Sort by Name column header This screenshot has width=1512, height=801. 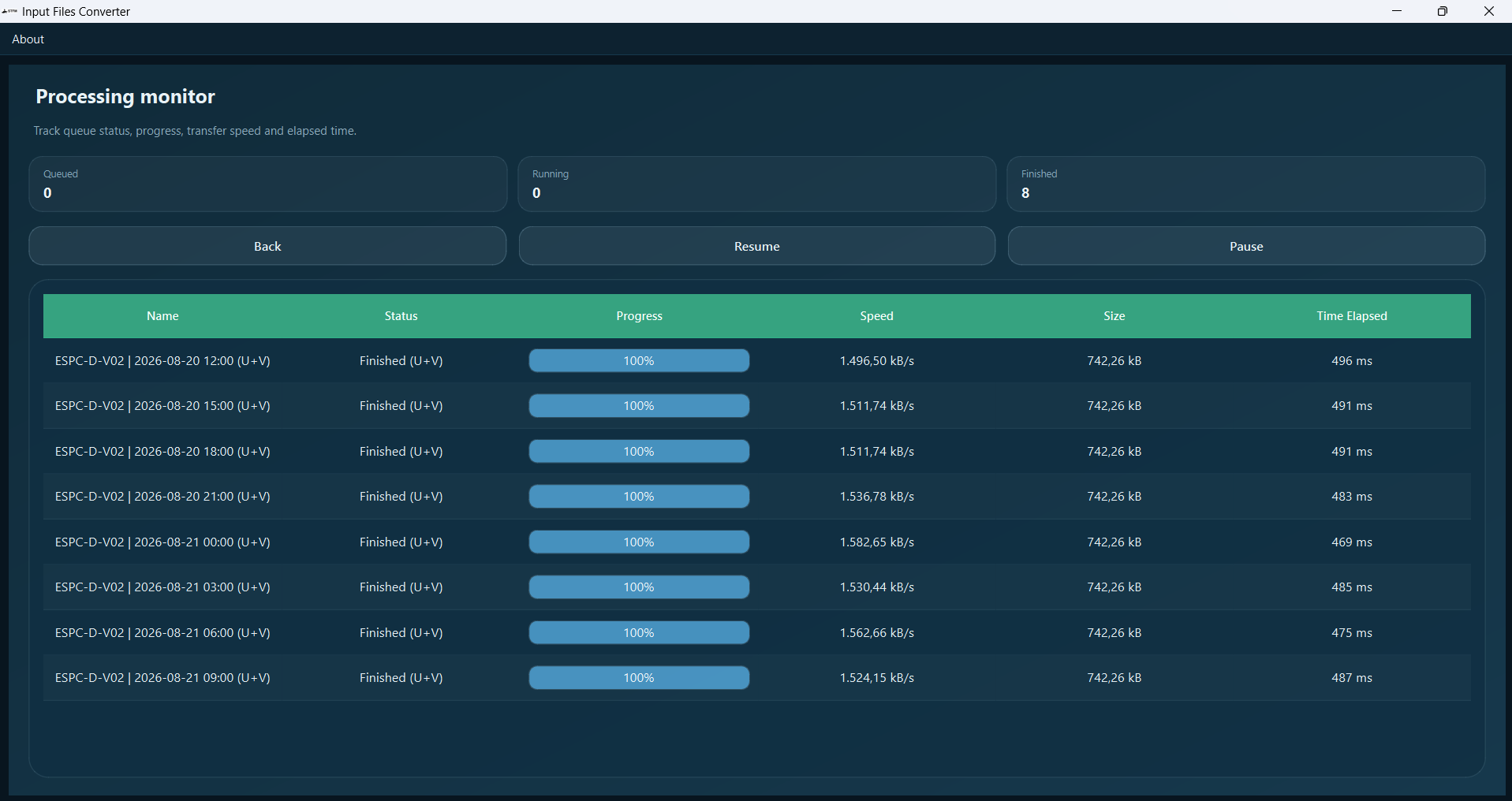(x=162, y=316)
